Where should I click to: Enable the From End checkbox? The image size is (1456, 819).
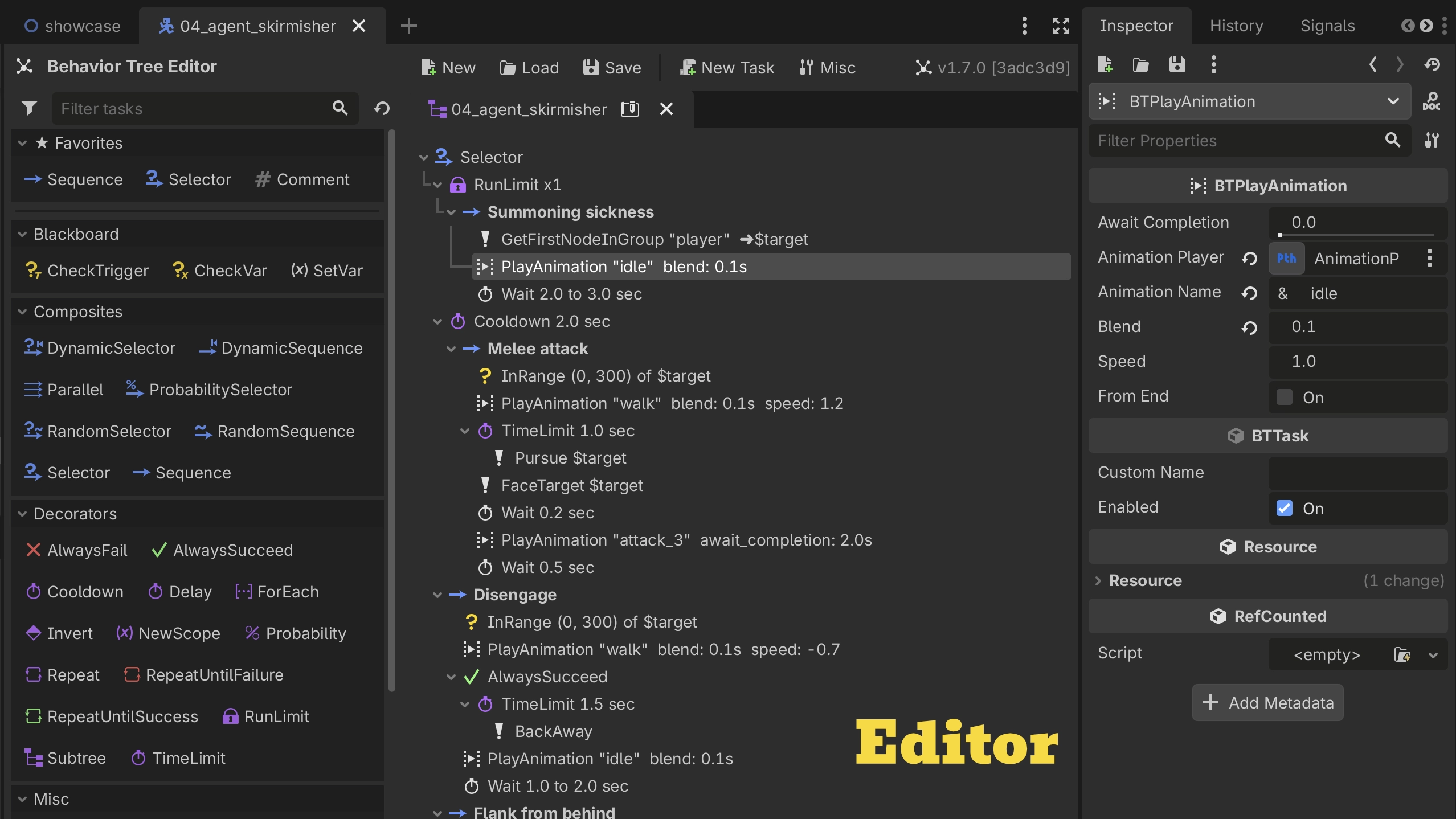click(x=1284, y=397)
